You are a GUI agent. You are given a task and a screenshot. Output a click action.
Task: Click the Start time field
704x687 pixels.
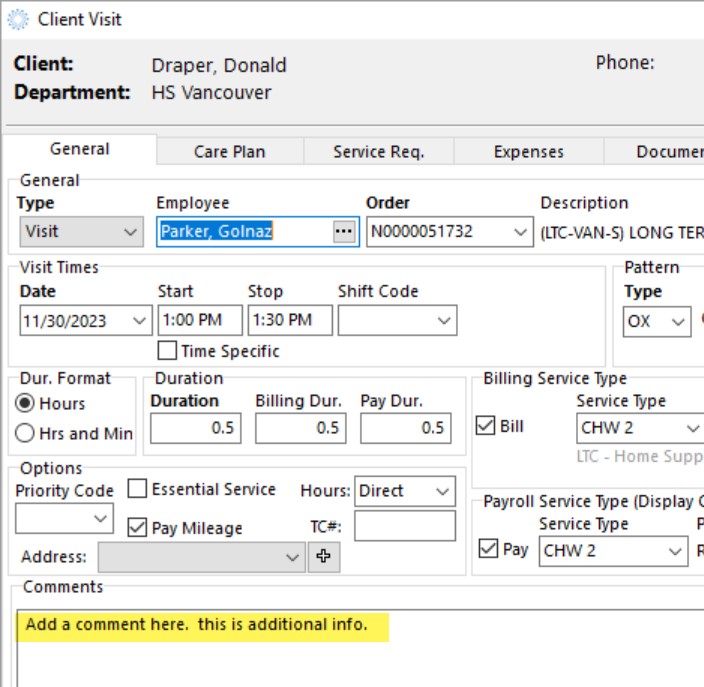tap(200, 320)
